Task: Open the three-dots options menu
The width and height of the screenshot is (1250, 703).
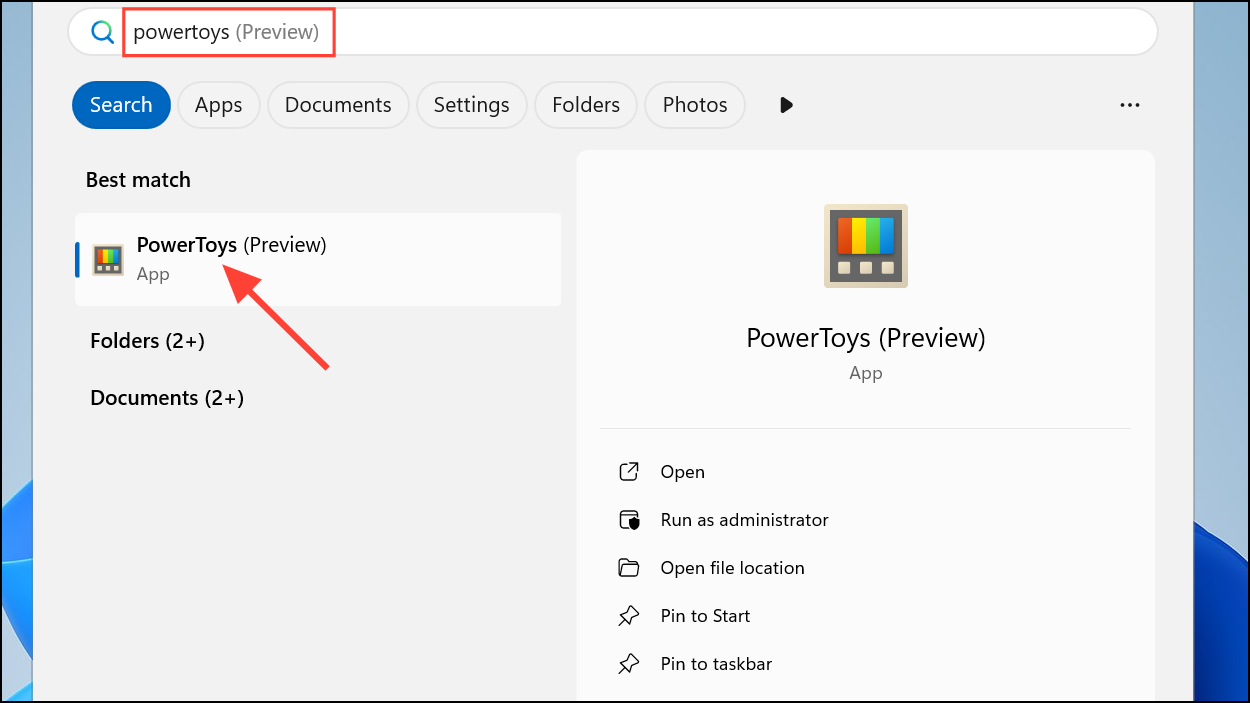Action: click(x=1130, y=105)
